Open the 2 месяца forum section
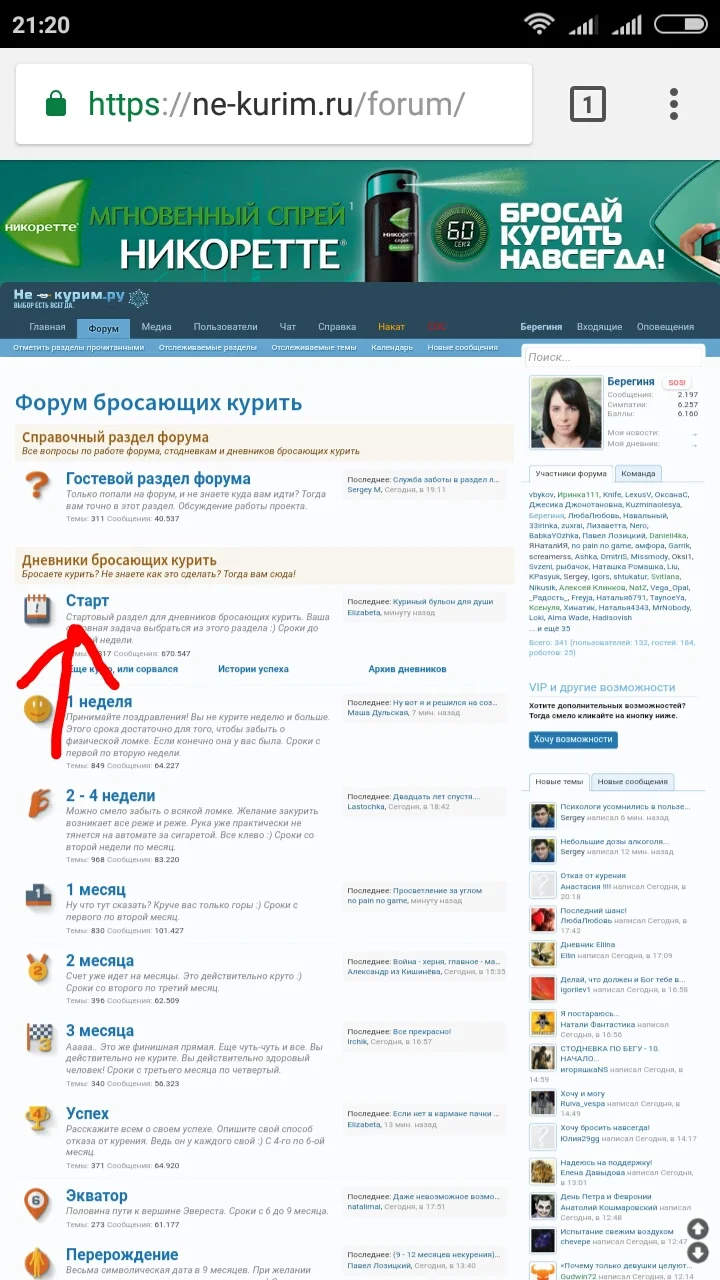This screenshot has width=720, height=1280. click(99, 961)
